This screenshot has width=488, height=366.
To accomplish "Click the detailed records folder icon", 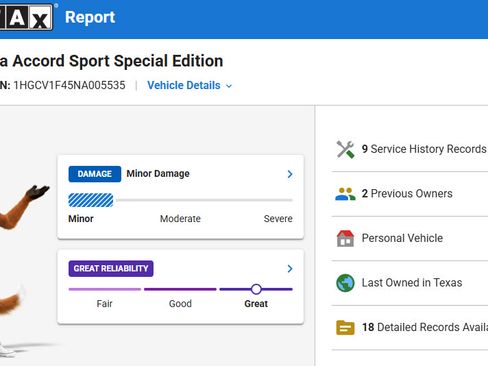I will [345, 327].
